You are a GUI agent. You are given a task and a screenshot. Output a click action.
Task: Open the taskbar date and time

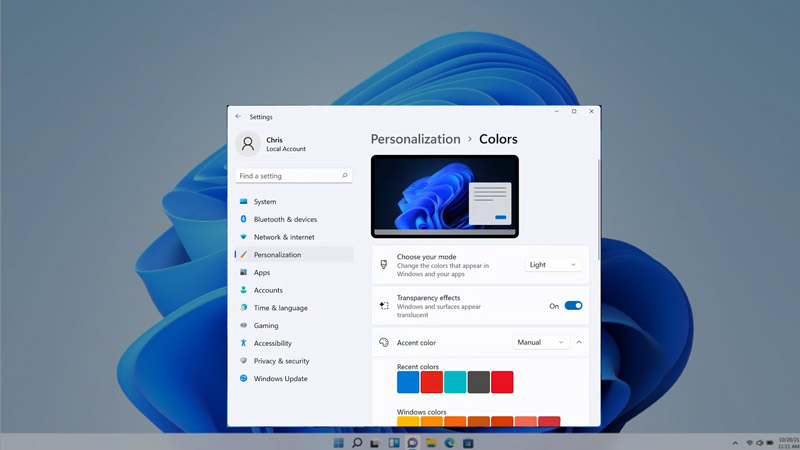[789, 443]
